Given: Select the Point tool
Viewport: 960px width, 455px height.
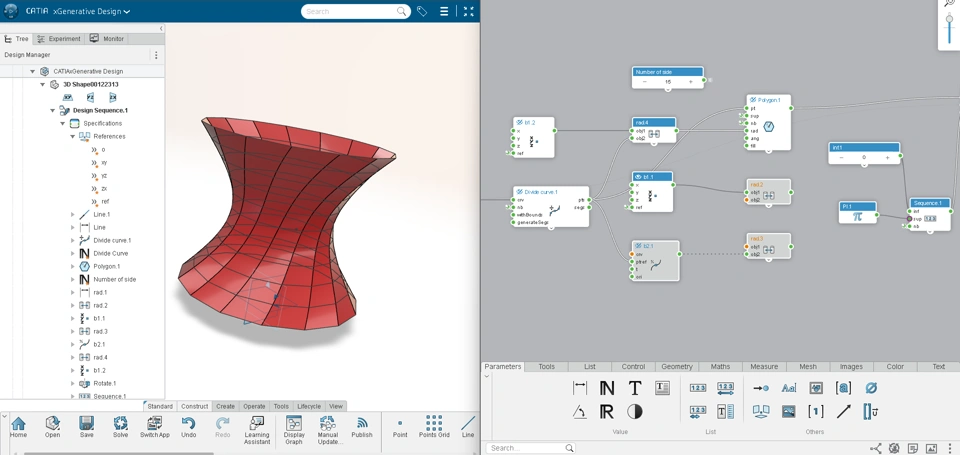Looking at the screenshot, I should [400, 423].
